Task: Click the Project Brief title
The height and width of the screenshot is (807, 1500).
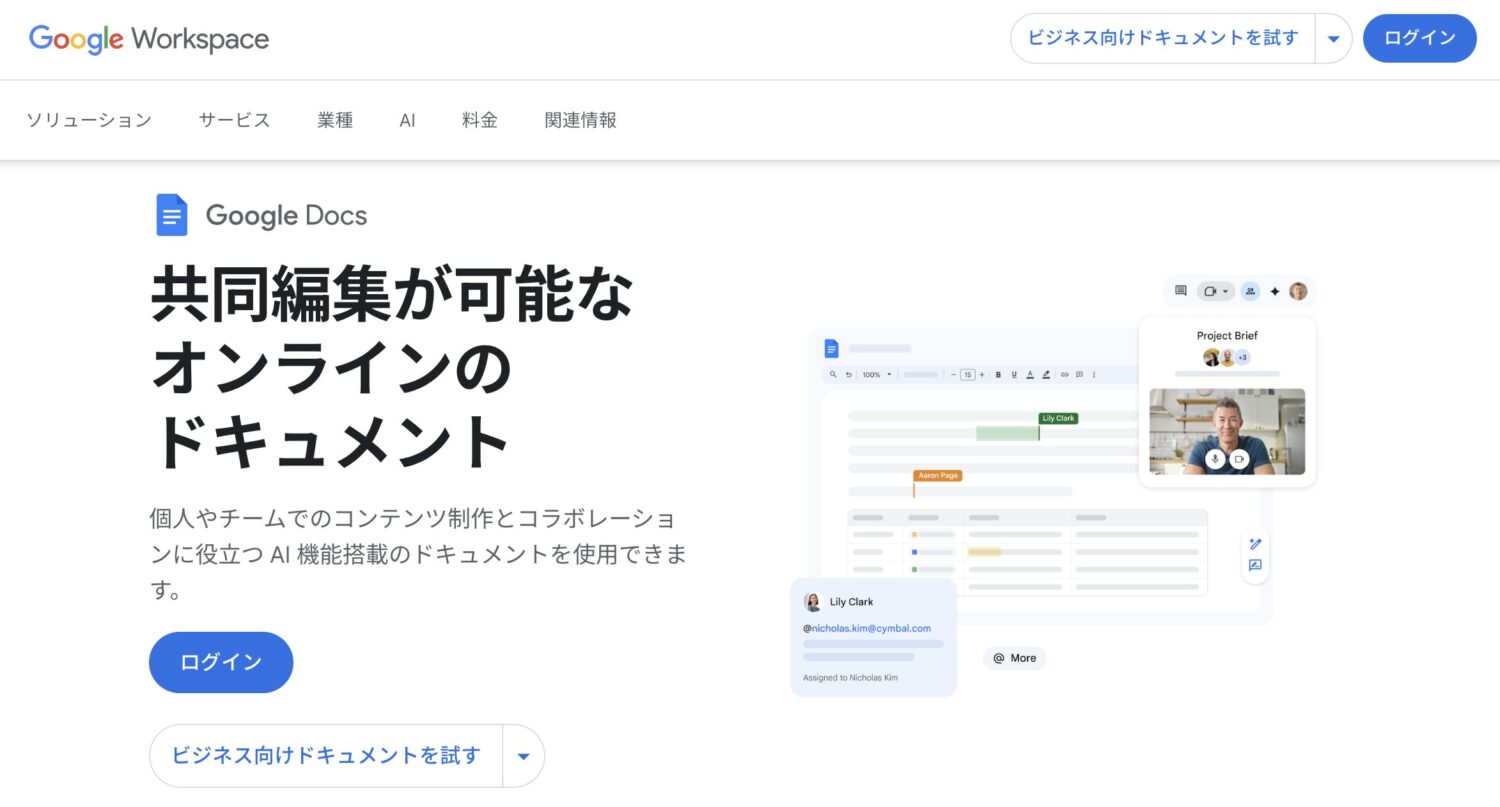Action: pyautogui.click(x=1227, y=335)
